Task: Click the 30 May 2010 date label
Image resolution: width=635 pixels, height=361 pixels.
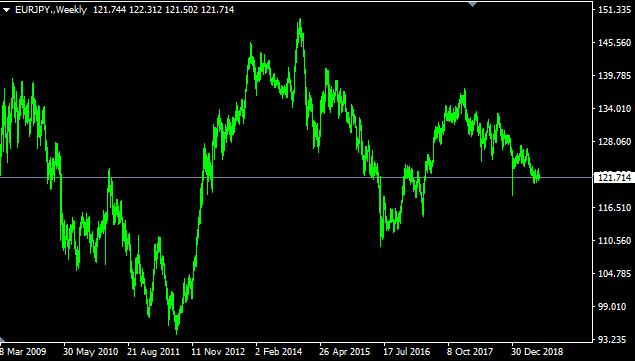Action: [x=91, y=352]
